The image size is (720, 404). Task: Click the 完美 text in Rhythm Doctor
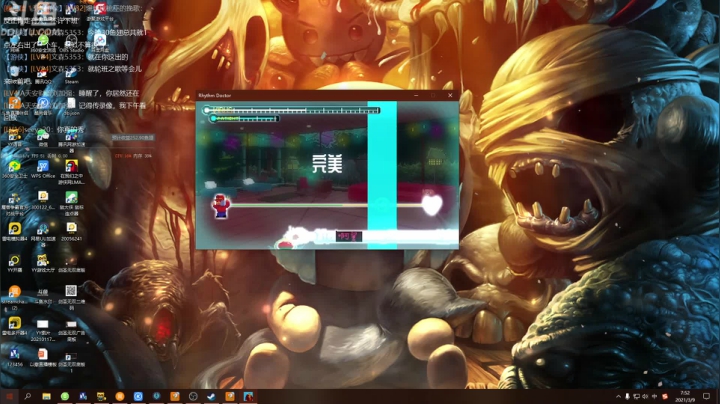click(327, 164)
